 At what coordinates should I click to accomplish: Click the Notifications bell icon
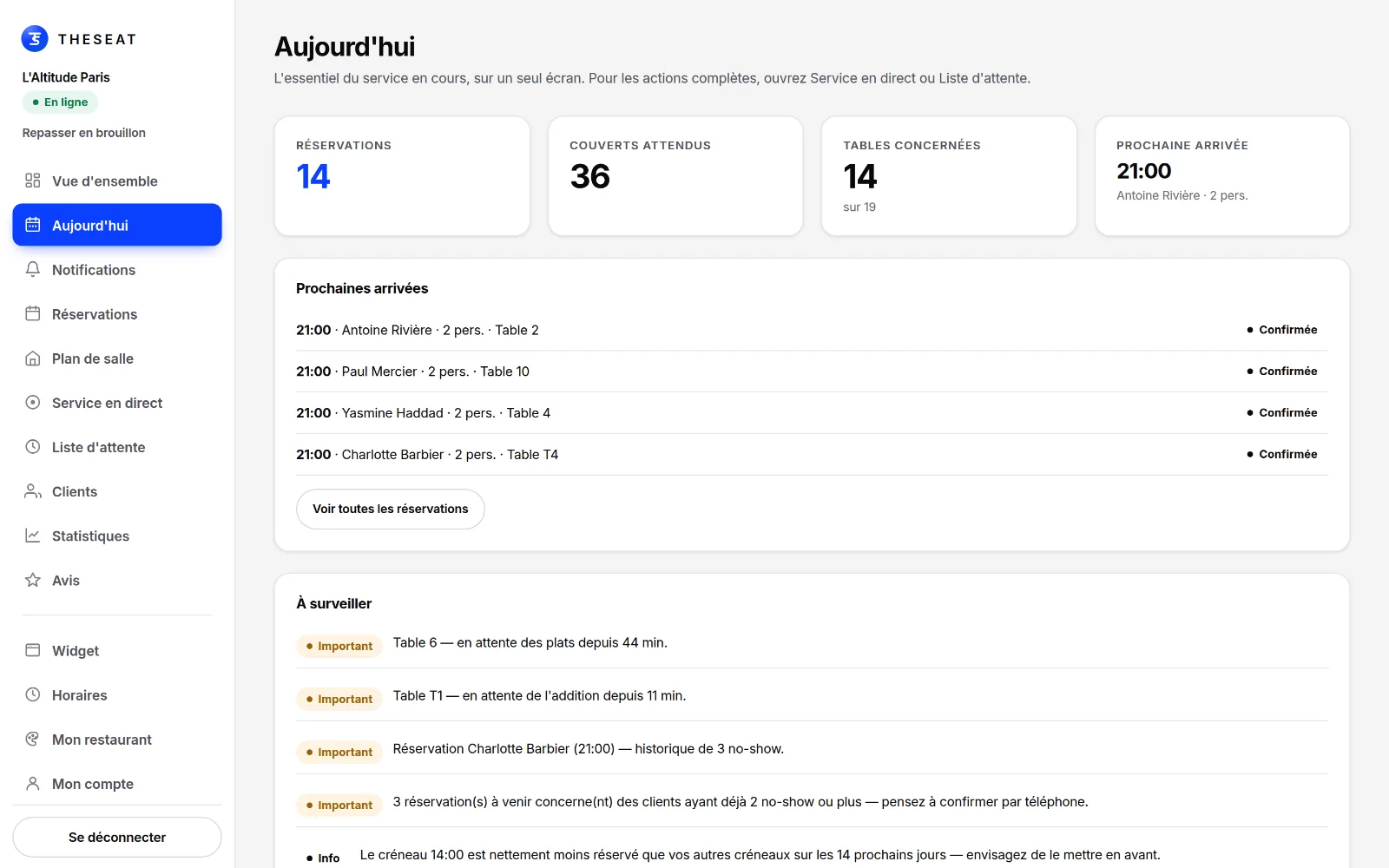pyautogui.click(x=33, y=269)
